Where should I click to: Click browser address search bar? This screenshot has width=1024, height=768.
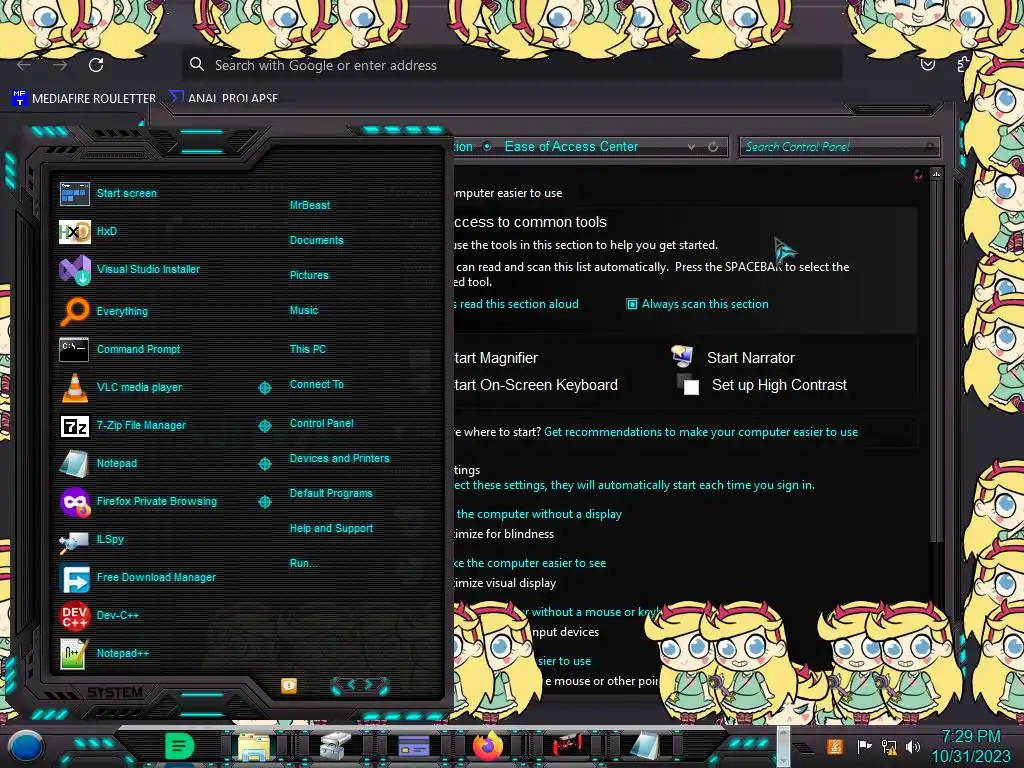click(x=512, y=65)
